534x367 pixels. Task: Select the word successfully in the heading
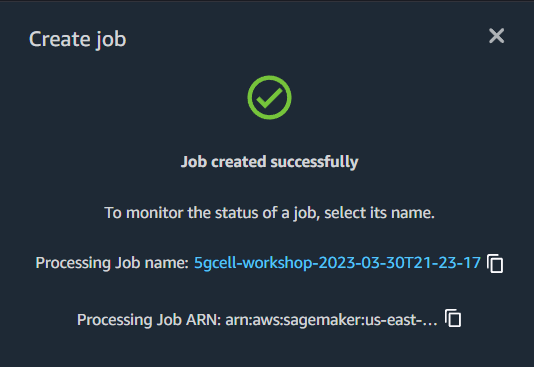coord(314,162)
